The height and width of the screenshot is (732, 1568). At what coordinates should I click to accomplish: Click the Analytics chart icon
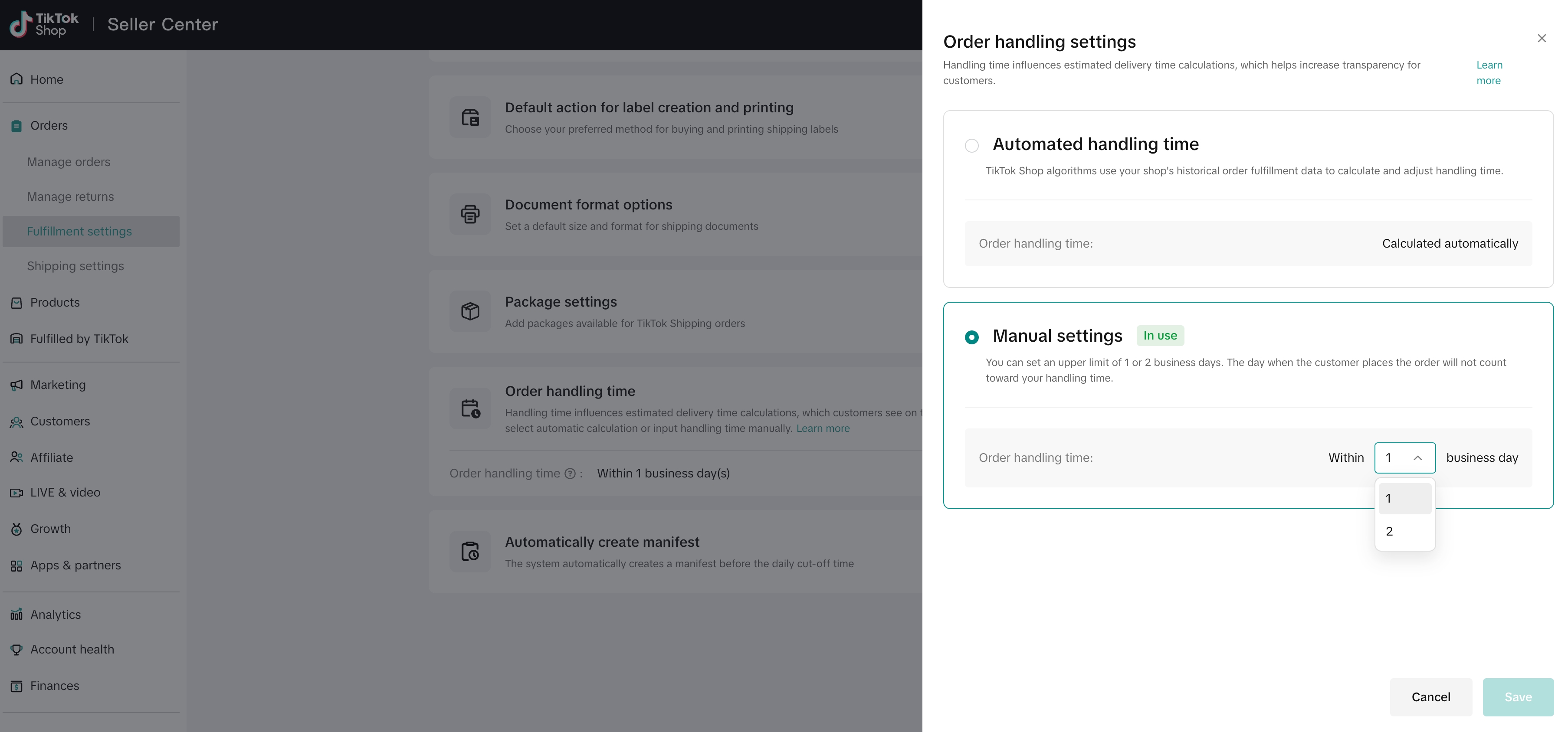point(16,614)
